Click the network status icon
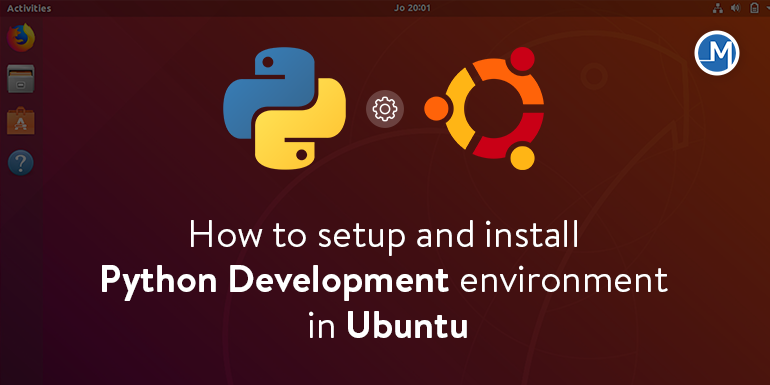770x385 pixels. [x=717, y=8]
